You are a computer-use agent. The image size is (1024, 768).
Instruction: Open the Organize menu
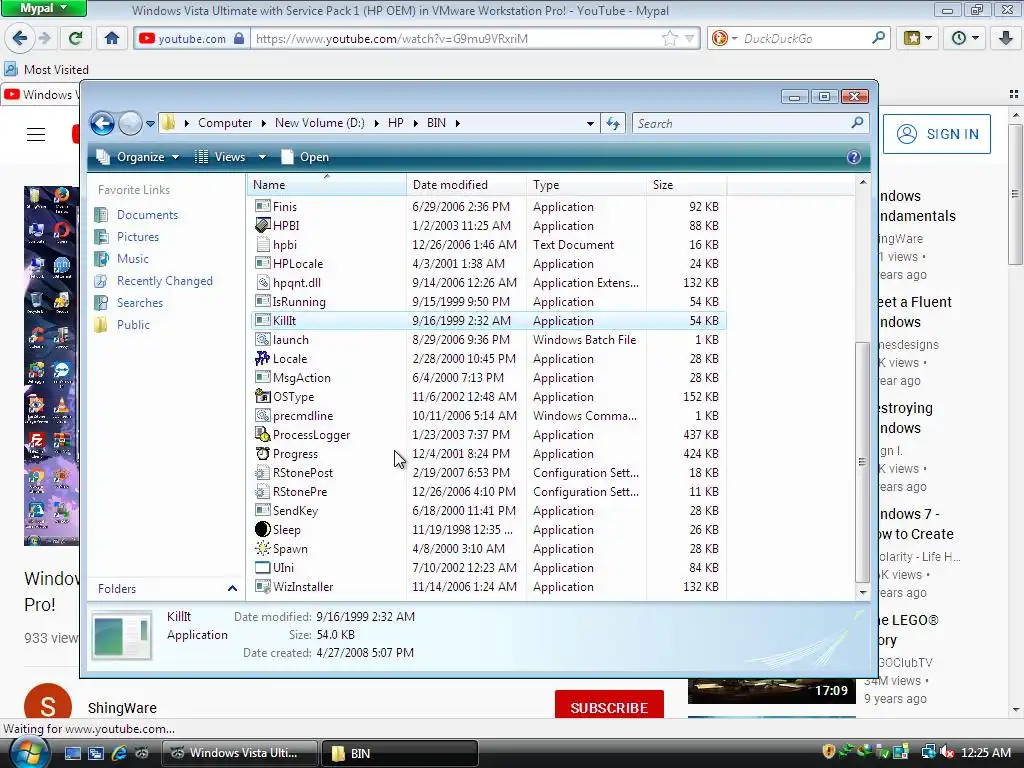click(x=137, y=157)
